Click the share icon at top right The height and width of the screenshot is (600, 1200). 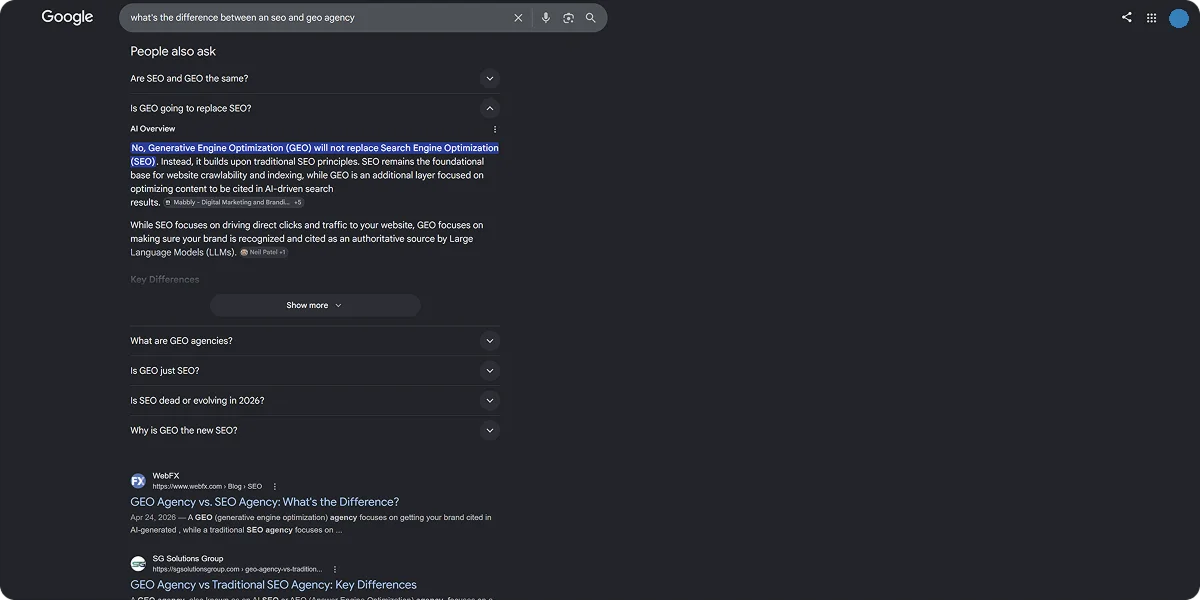tap(1127, 17)
